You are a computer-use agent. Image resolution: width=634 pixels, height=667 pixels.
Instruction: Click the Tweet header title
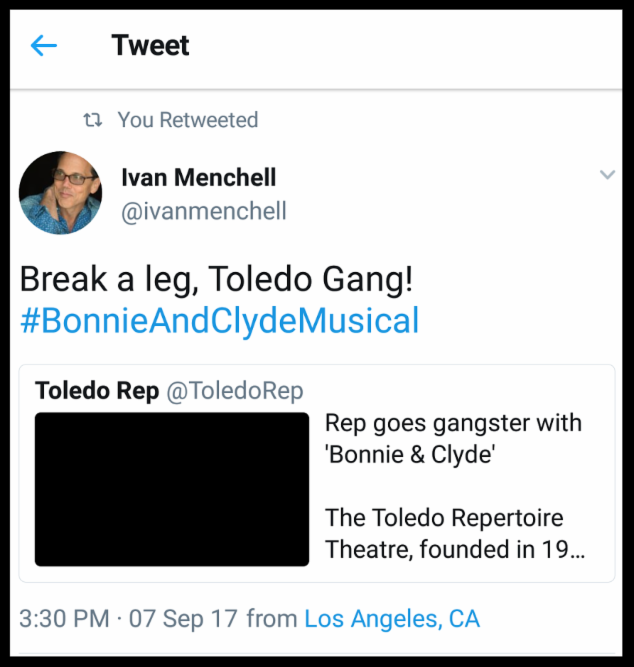[x=150, y=45]
